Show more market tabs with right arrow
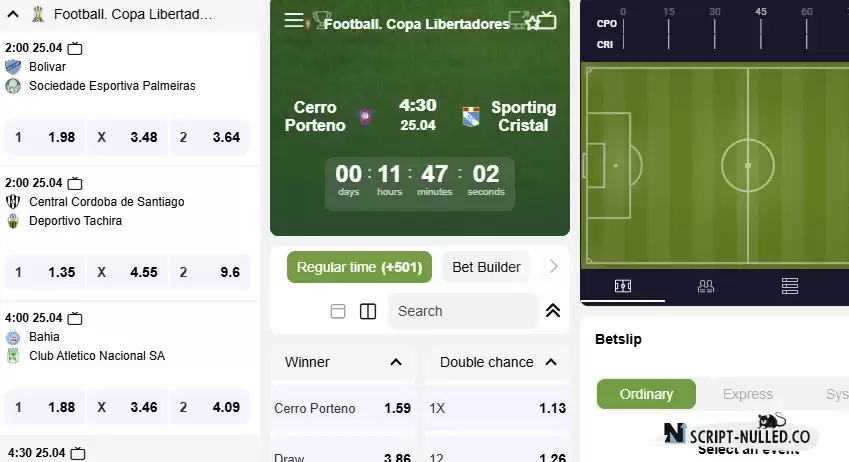 coord(553,266)
